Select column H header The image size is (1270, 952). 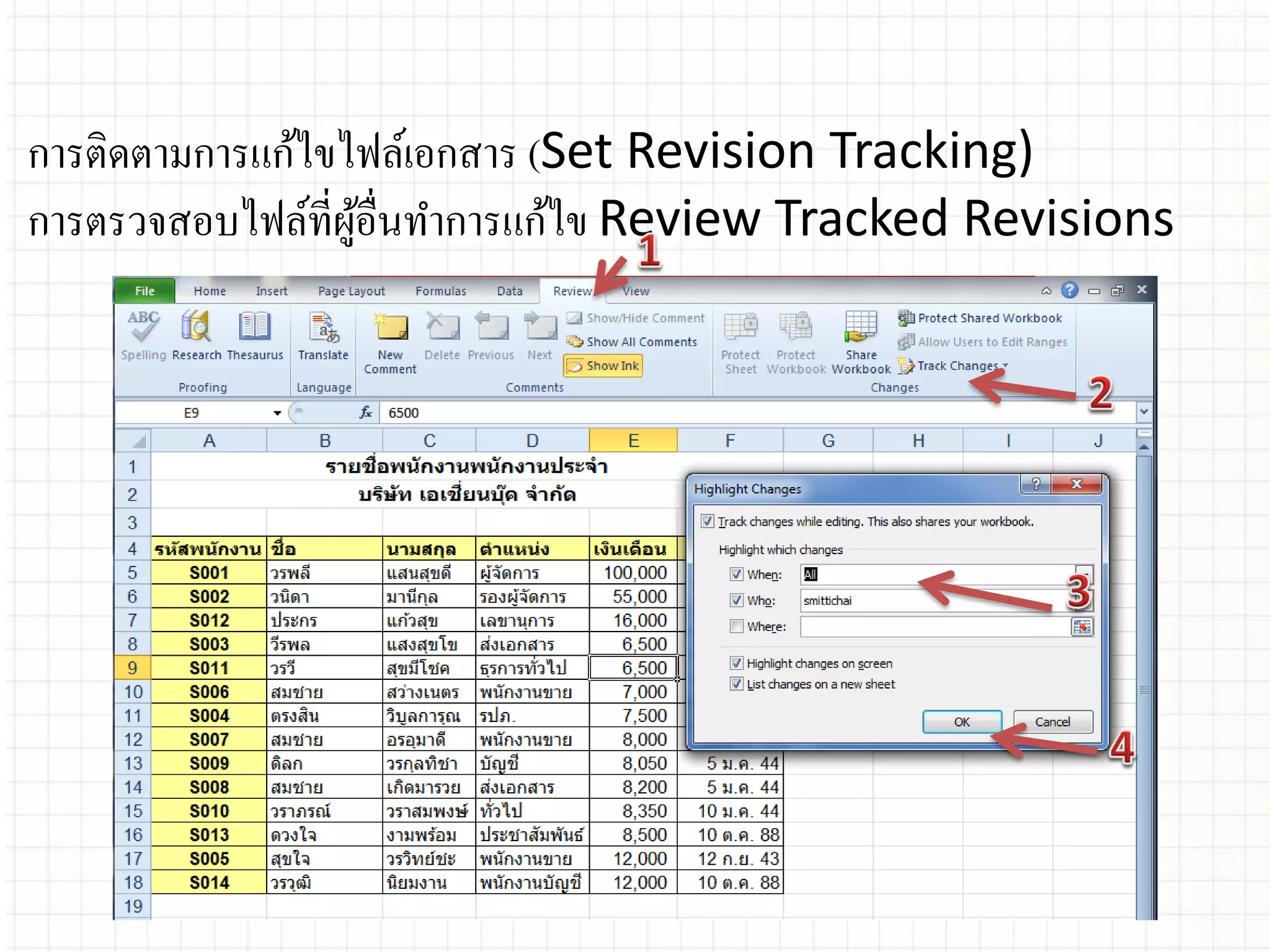(x=918, y=441)
